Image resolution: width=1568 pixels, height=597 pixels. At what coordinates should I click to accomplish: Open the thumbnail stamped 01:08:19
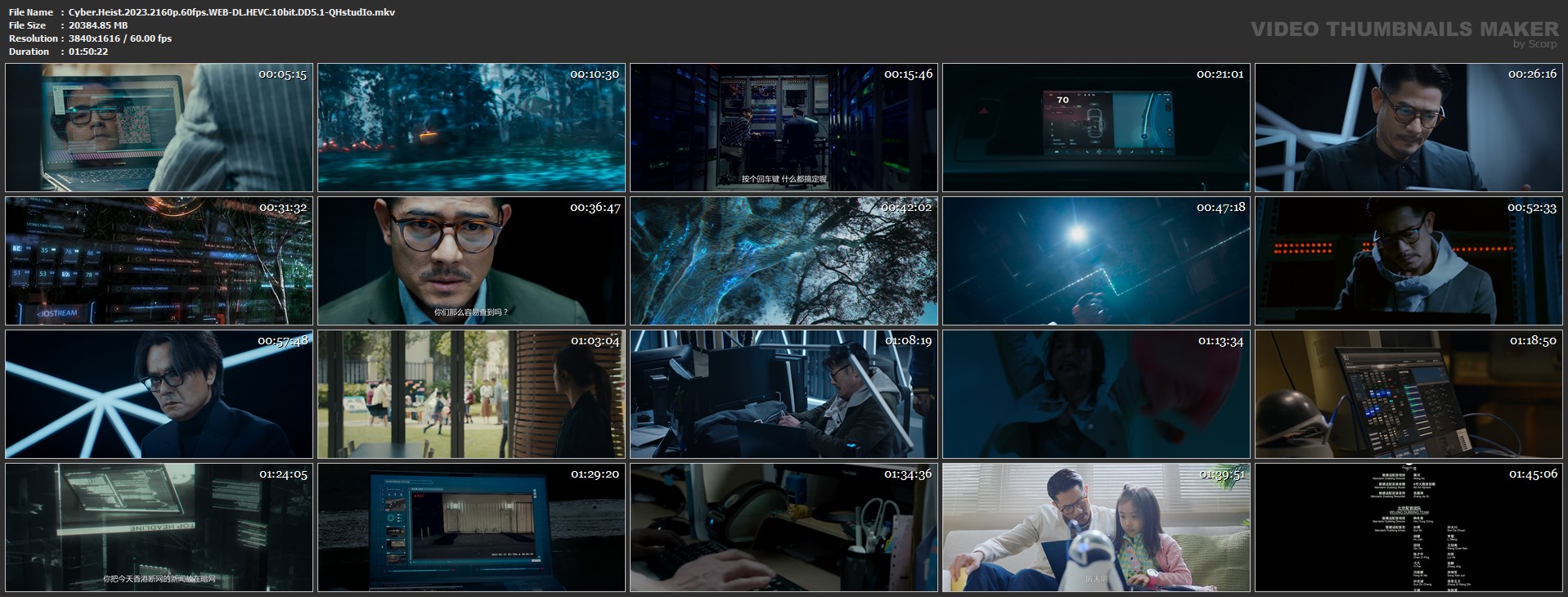[x=784, y=394]
